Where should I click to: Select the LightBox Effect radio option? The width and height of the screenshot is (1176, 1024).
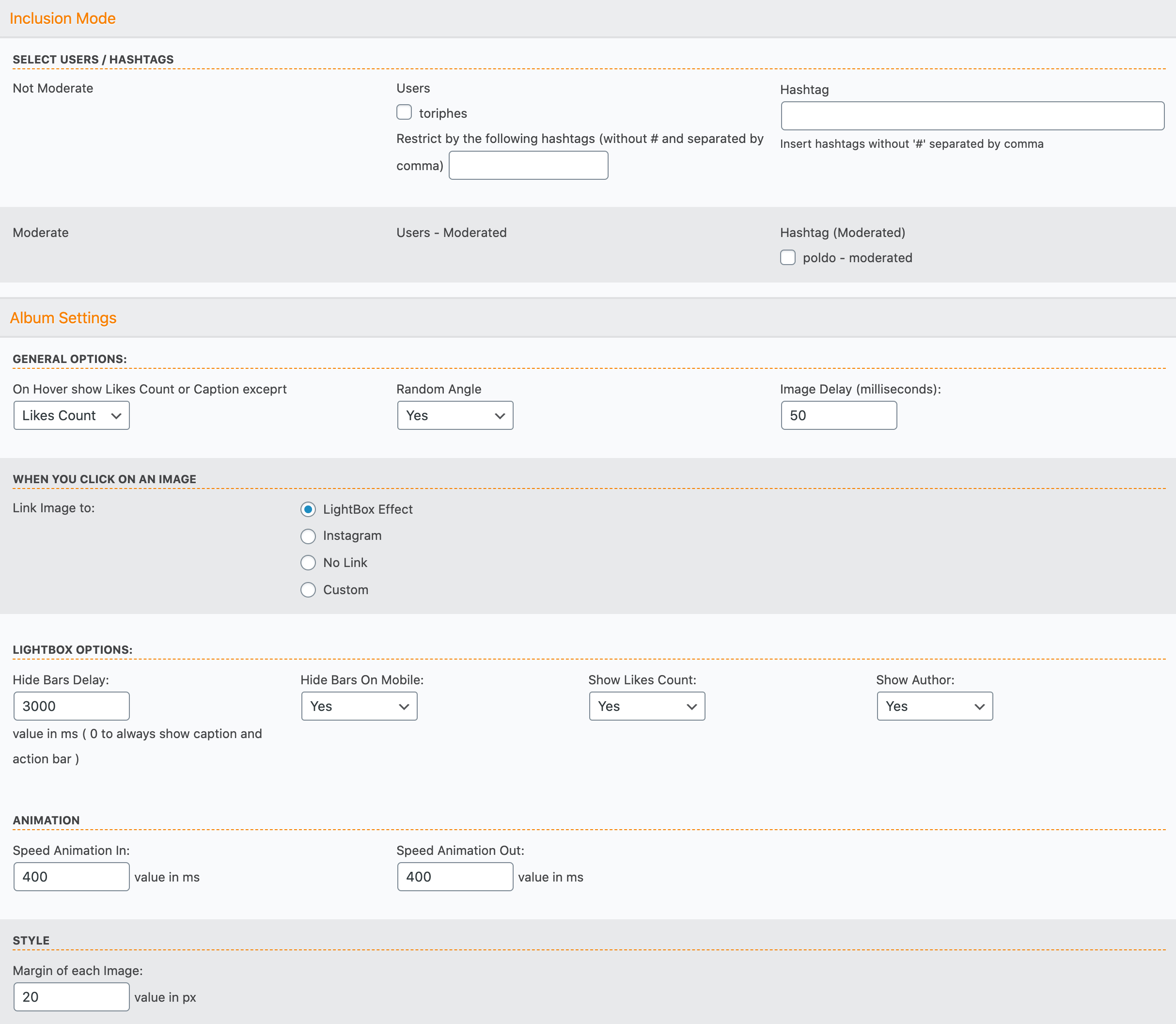click(308, 509)
